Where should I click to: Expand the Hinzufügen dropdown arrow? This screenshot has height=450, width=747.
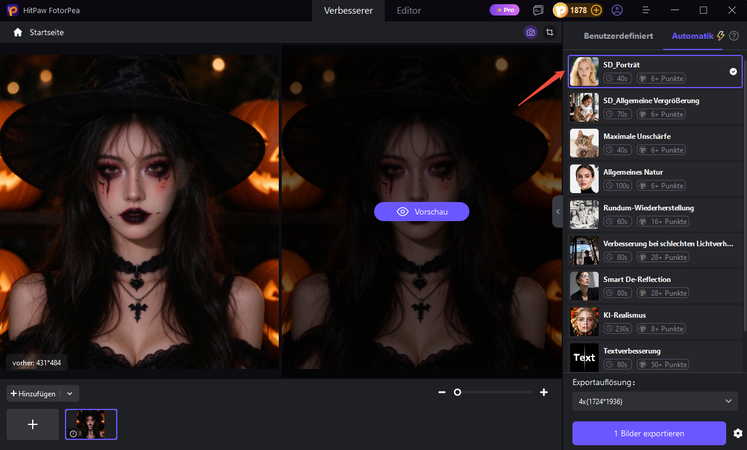pyautogui.click(x=70, y=394)
